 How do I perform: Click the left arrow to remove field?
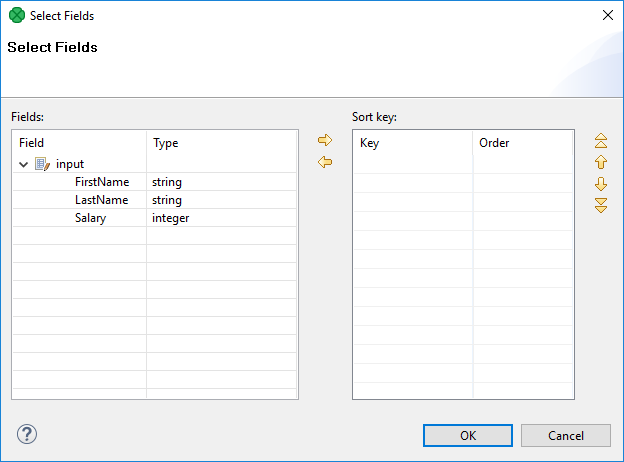point(325,162)
